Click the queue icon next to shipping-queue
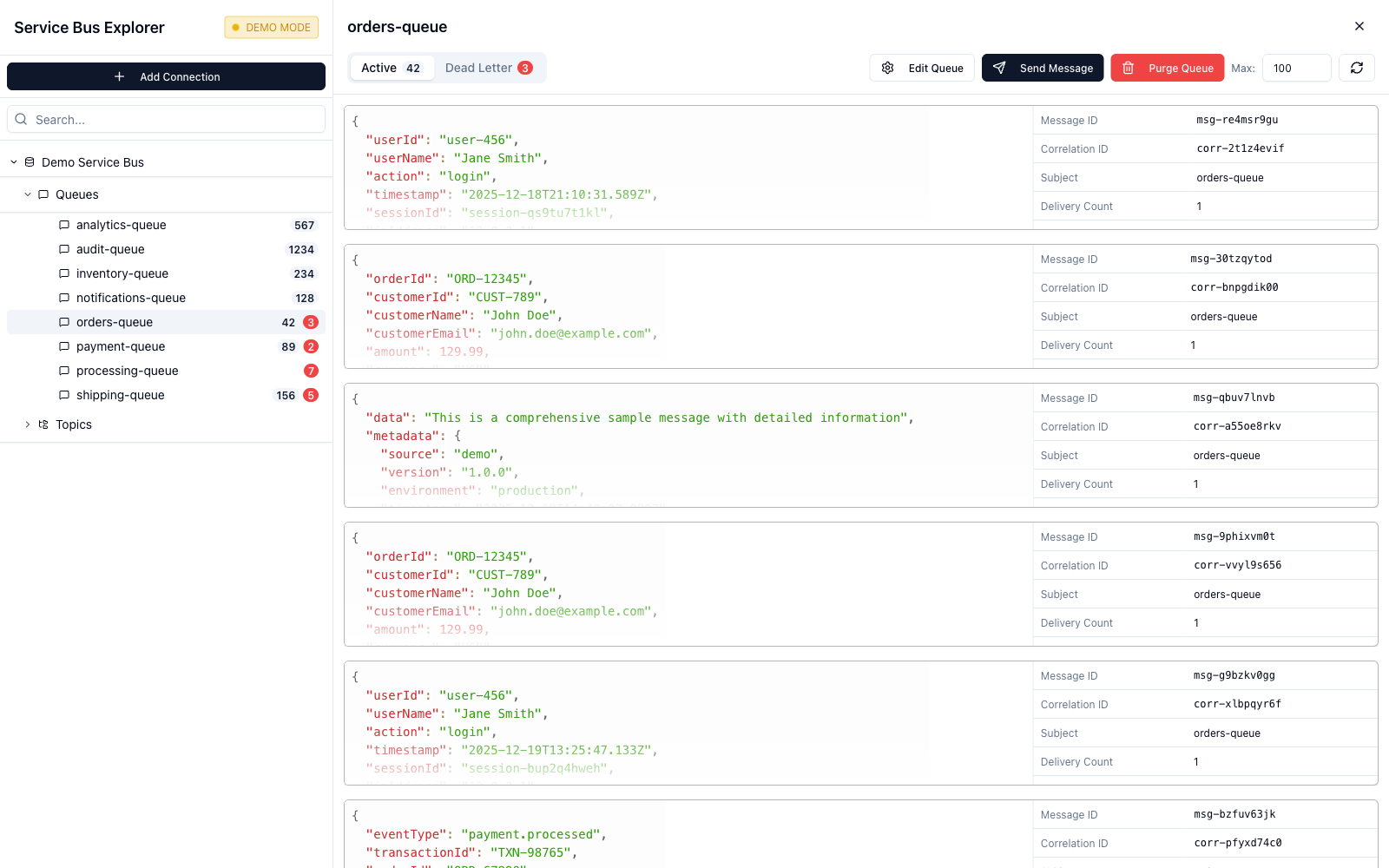The width and height of the screenshot is (1389, 868). point(63,395)
